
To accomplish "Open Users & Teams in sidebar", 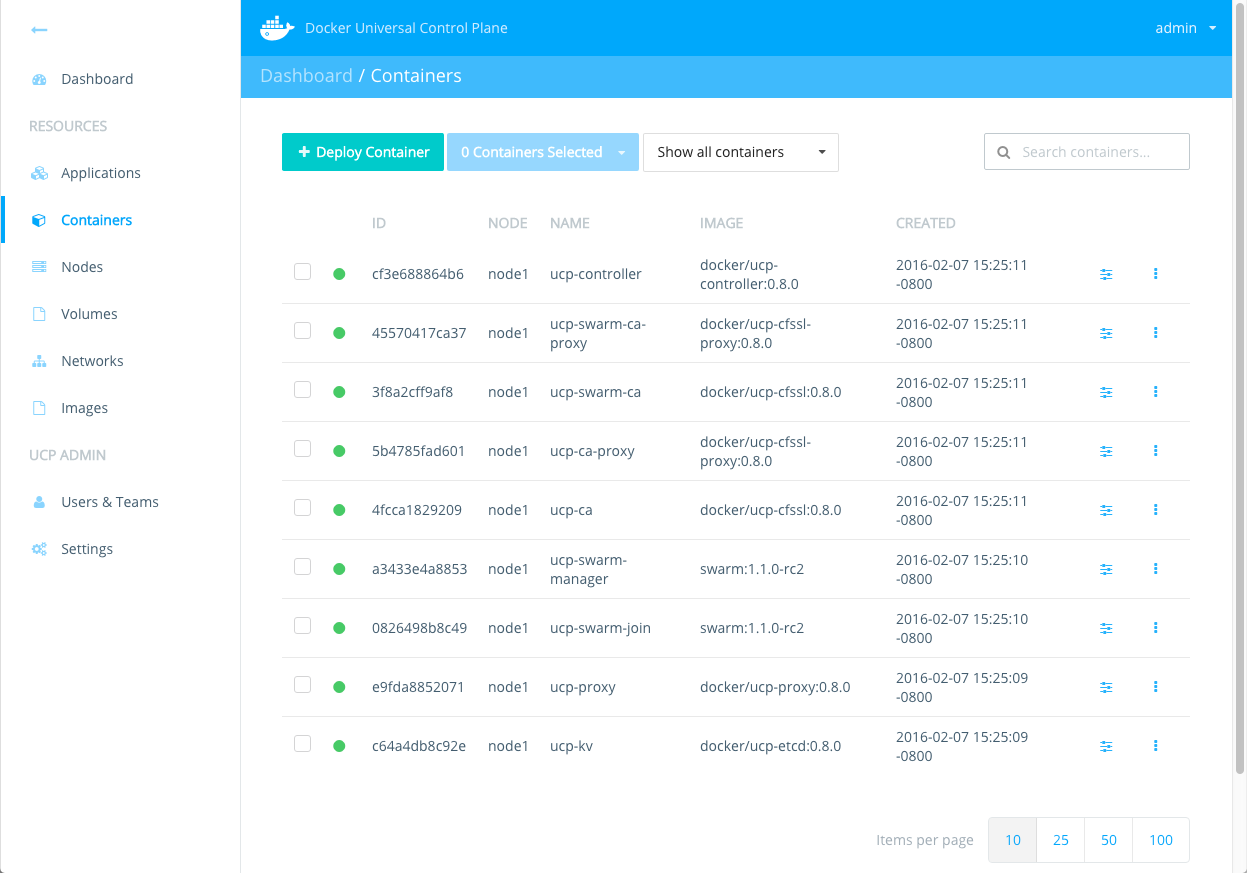I will 109,502.
